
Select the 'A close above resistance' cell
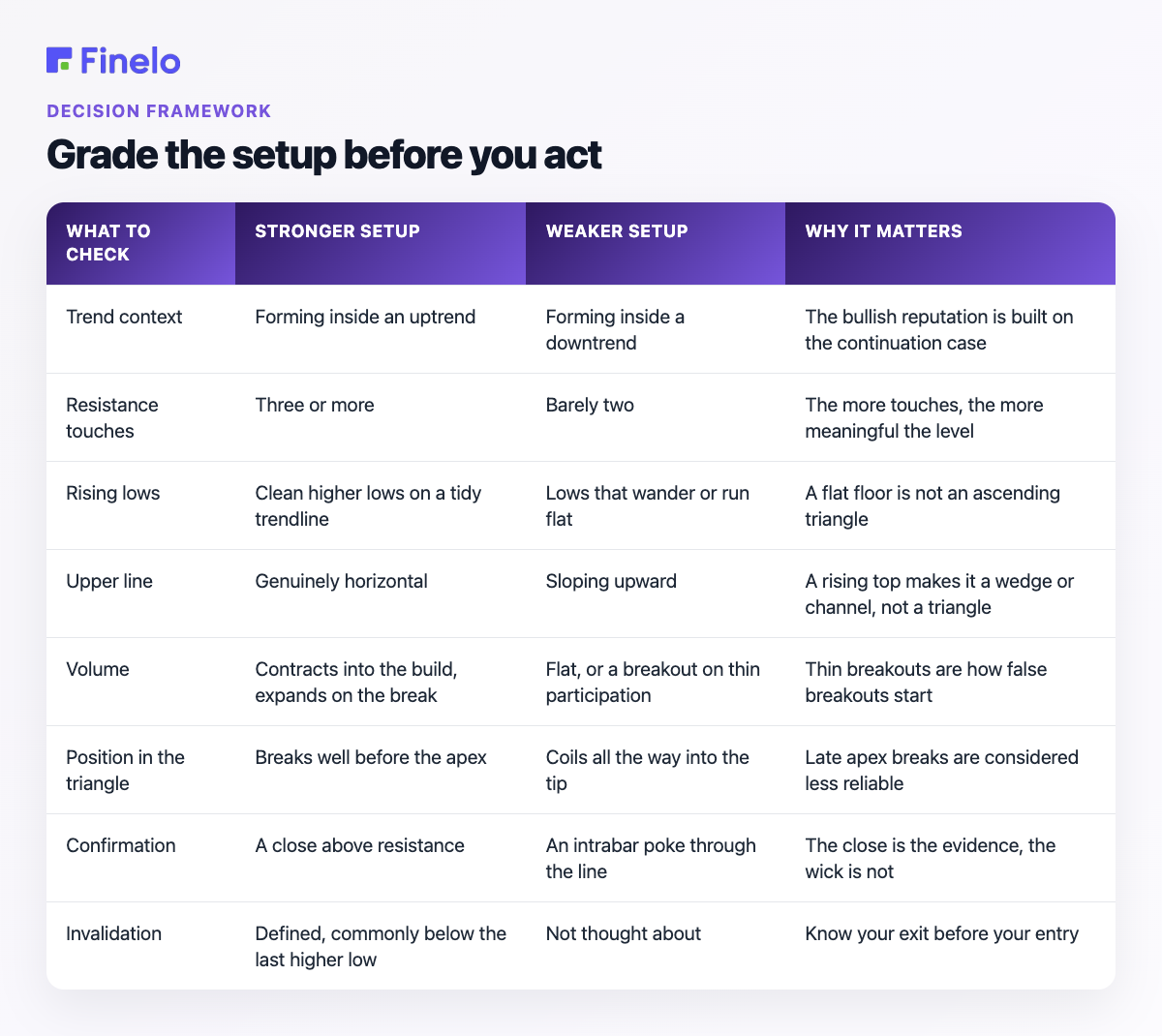(x=359, y=845)
